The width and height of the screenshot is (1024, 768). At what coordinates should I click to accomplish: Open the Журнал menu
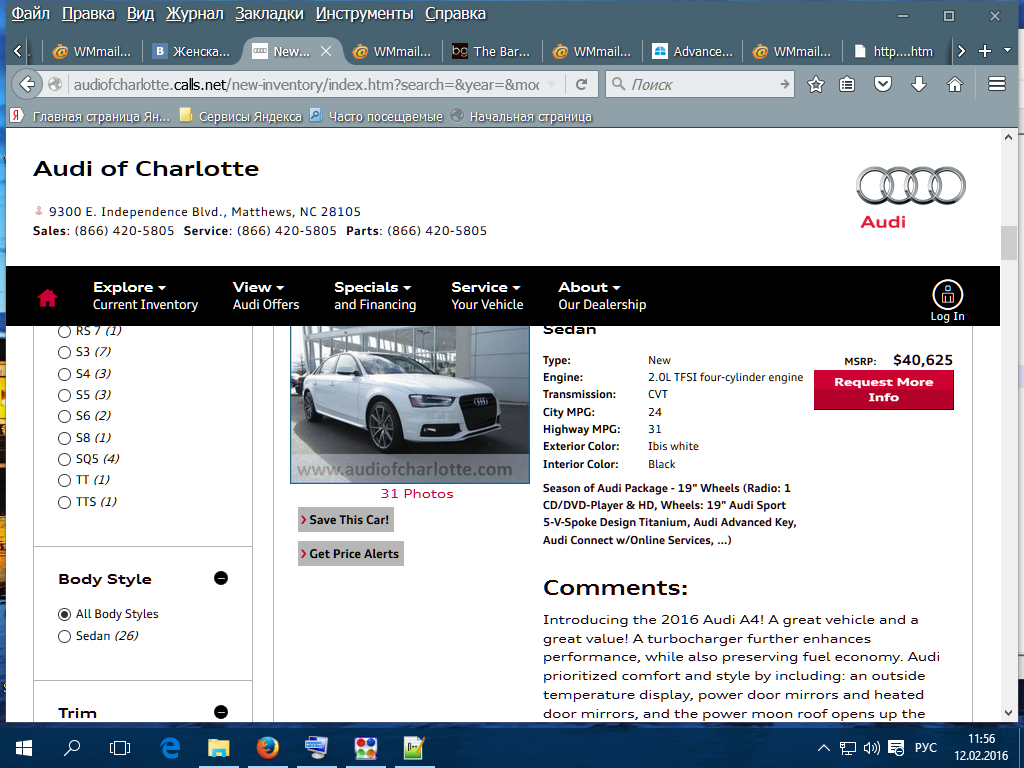point(195,14)
